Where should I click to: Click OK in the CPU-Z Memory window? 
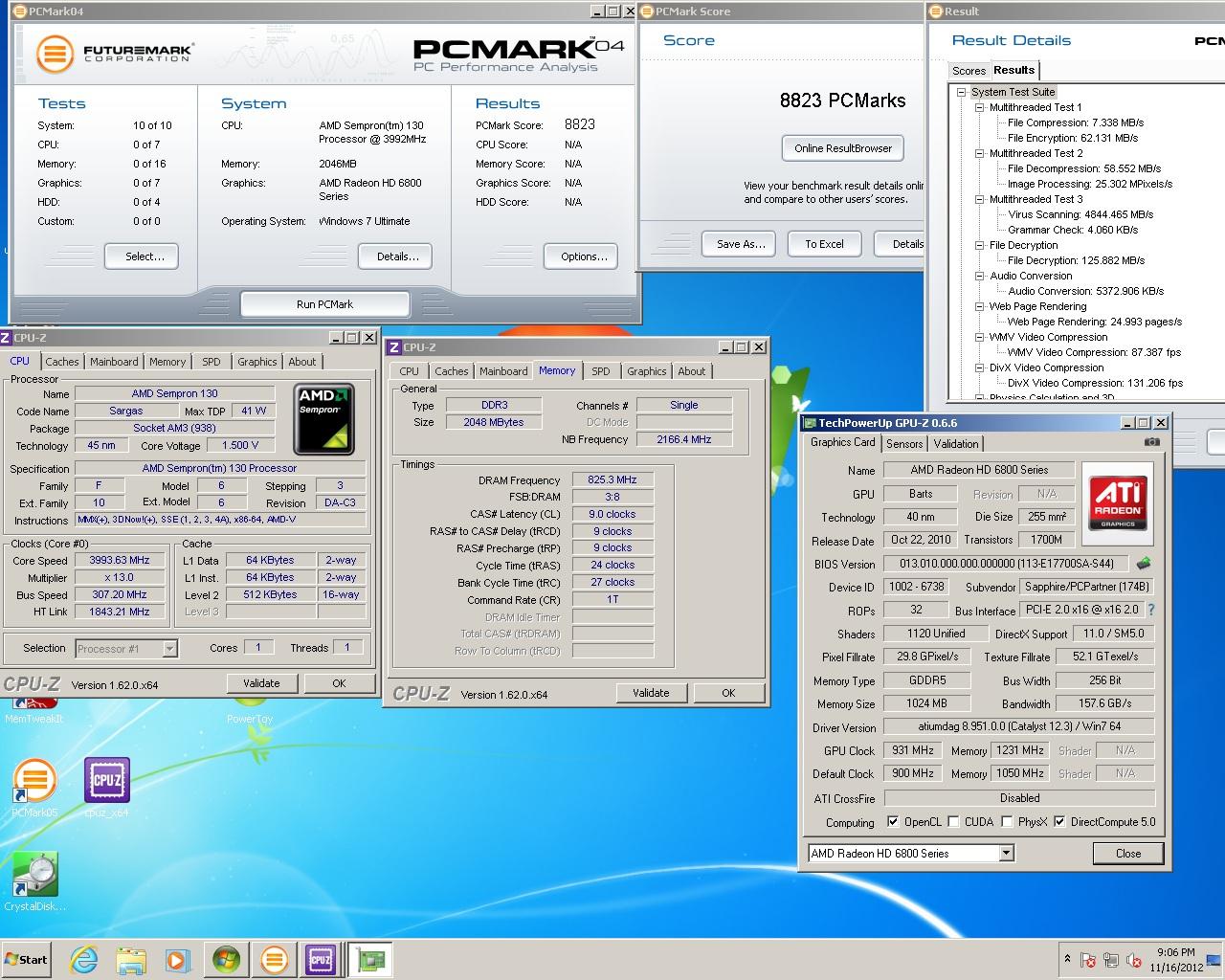tap(728, 693)
